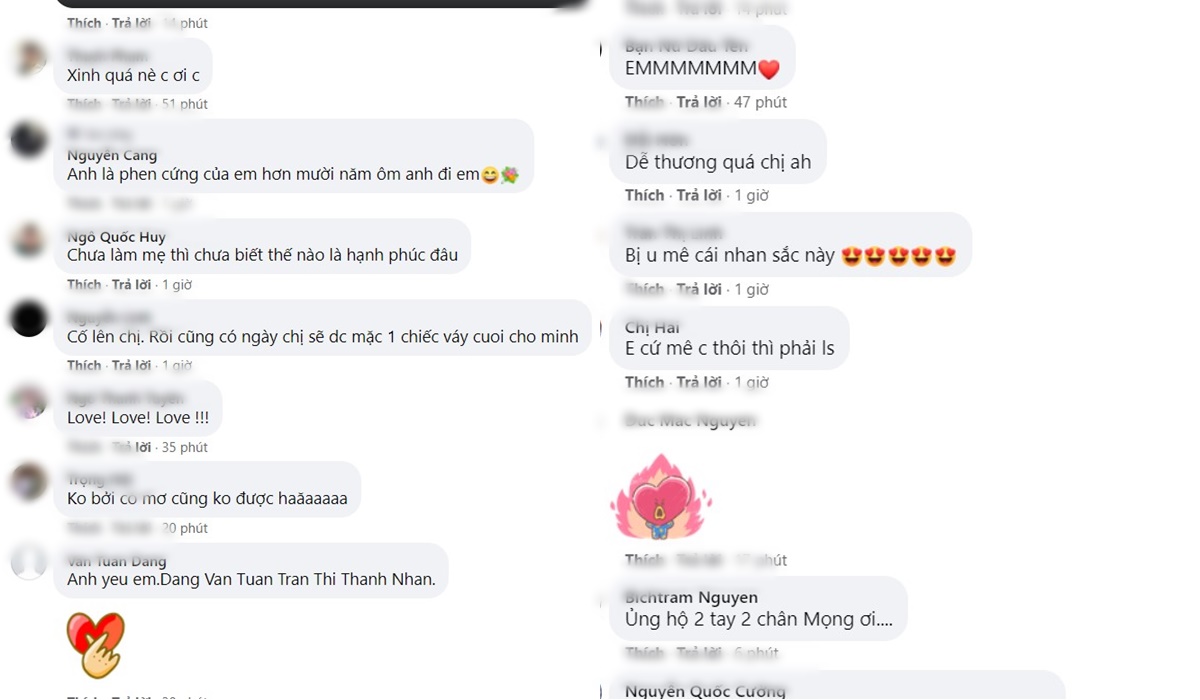The image size is (1200, 700).
Task: Open Nguyên Cang's name link
Action: point(112,155)
